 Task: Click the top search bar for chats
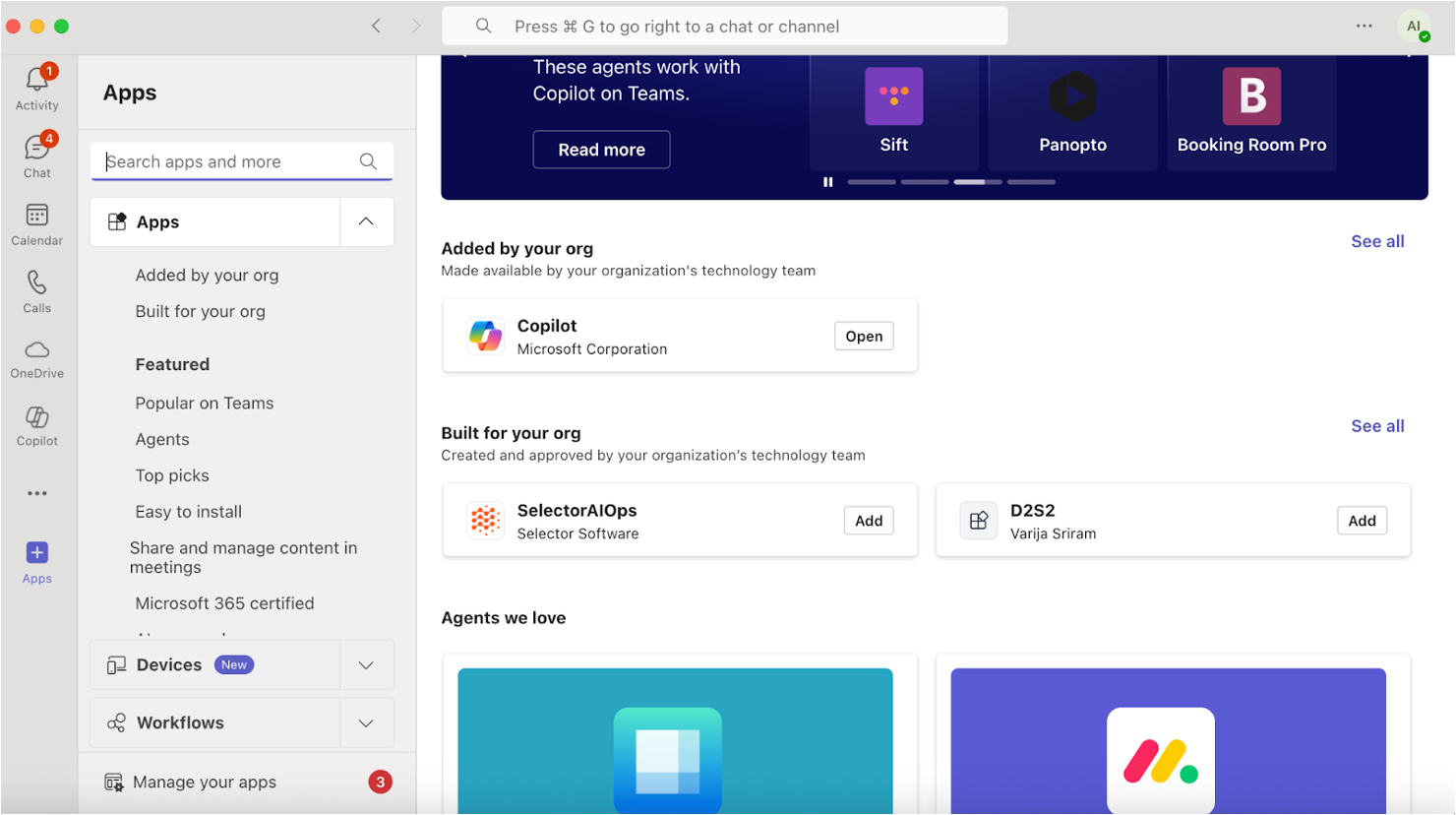725,27
